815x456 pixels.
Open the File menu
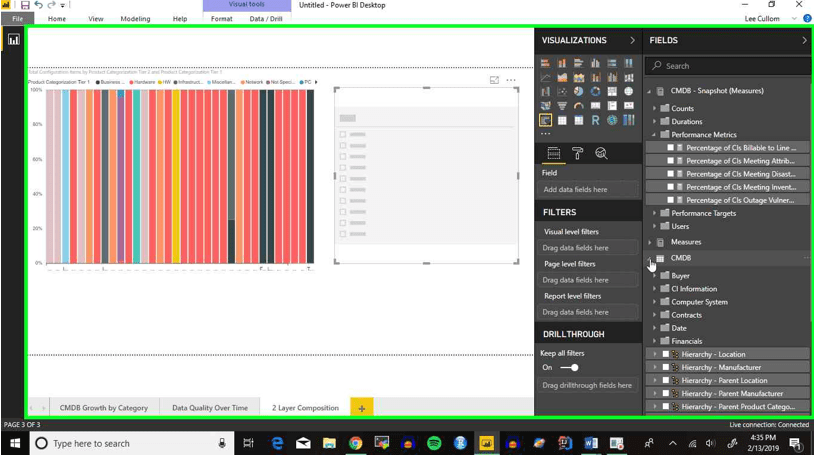(x=18, y=19)
